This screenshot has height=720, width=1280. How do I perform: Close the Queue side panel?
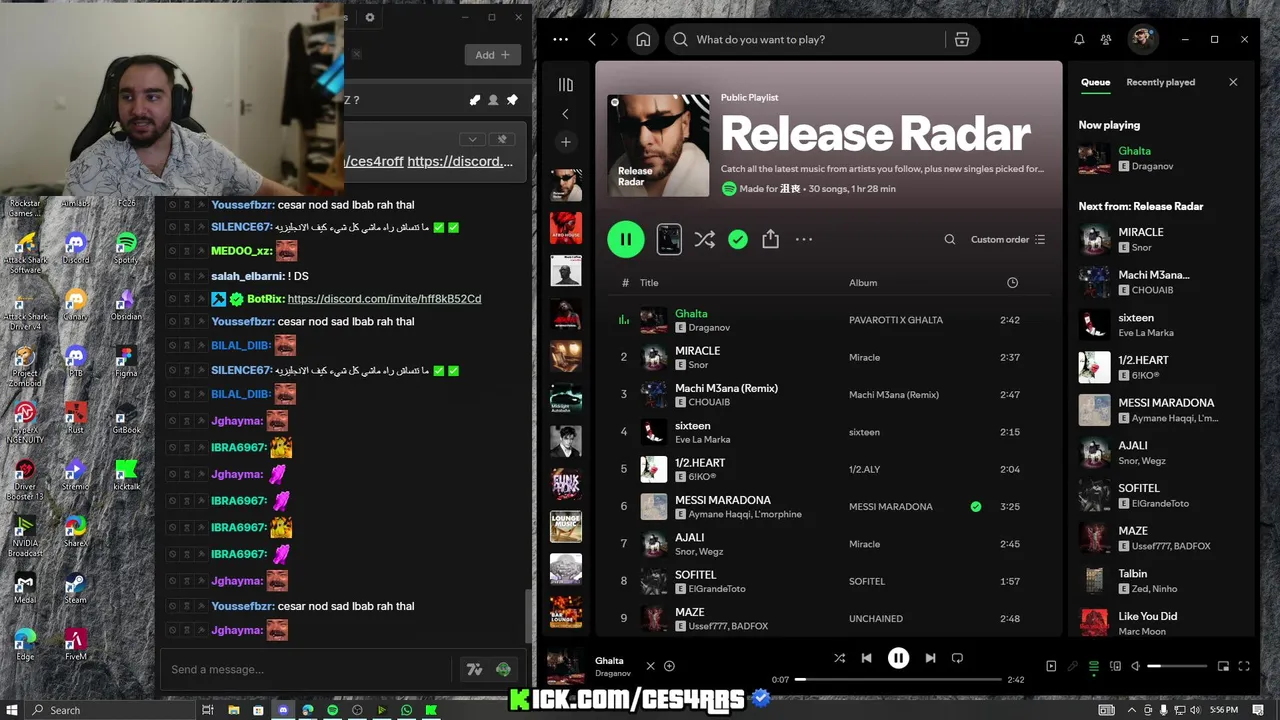point(1233,82)
